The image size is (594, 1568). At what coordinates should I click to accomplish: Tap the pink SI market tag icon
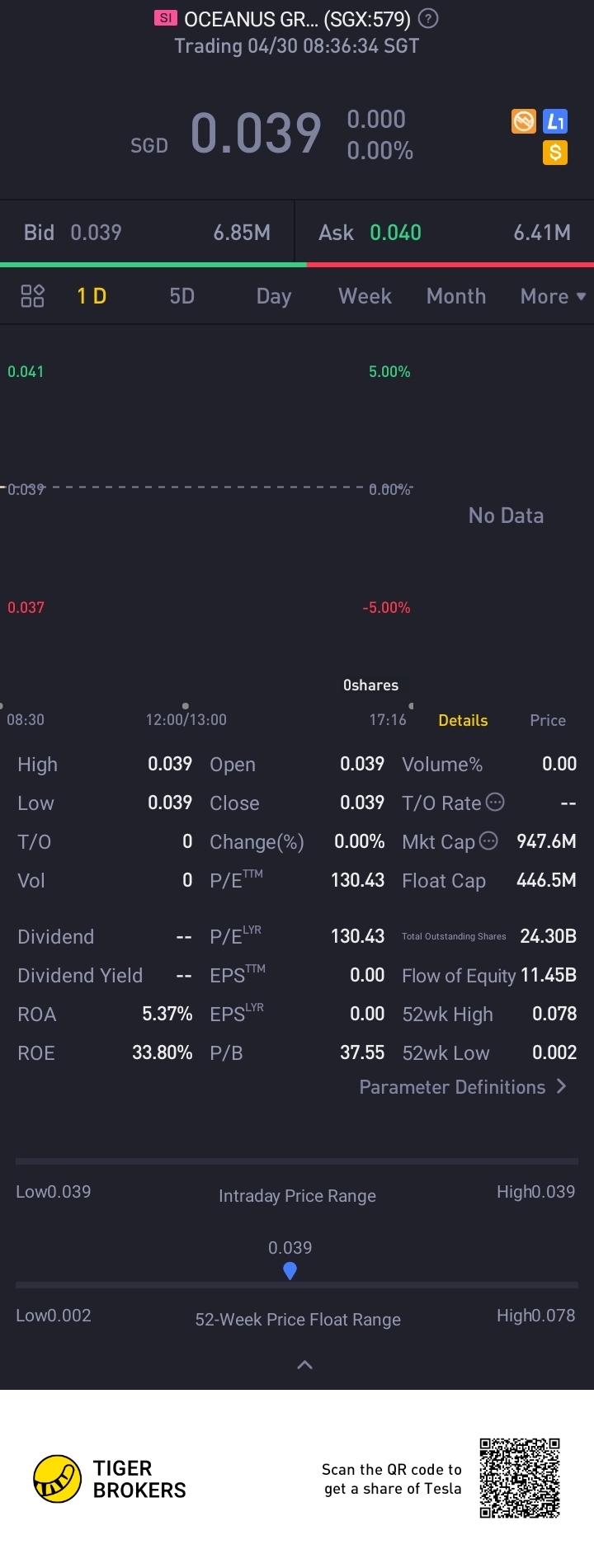tap(166, 18)
